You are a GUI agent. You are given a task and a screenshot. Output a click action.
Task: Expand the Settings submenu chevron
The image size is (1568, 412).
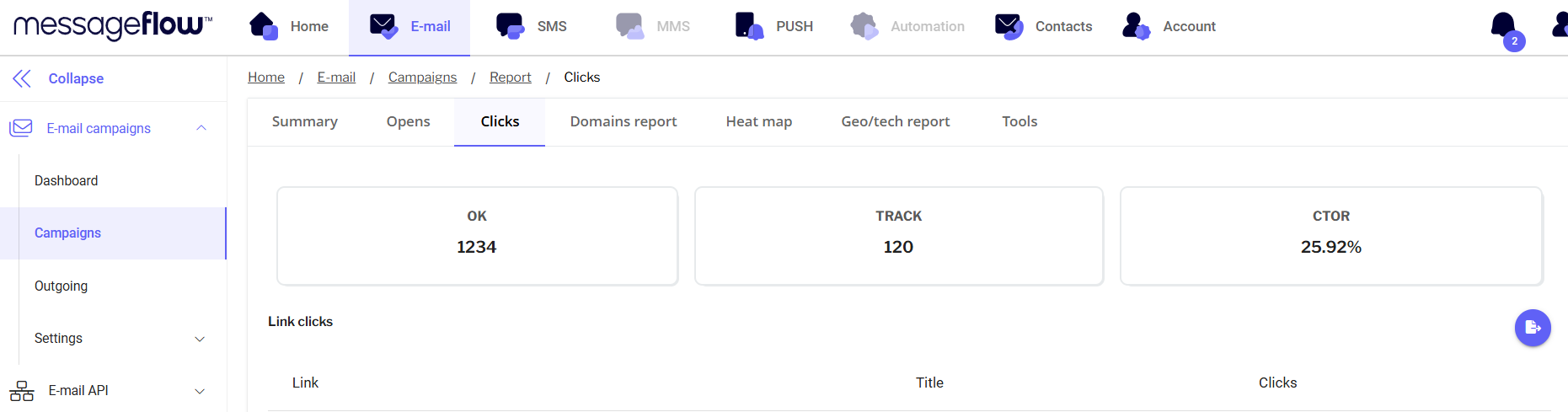click(x=200, y=339)
